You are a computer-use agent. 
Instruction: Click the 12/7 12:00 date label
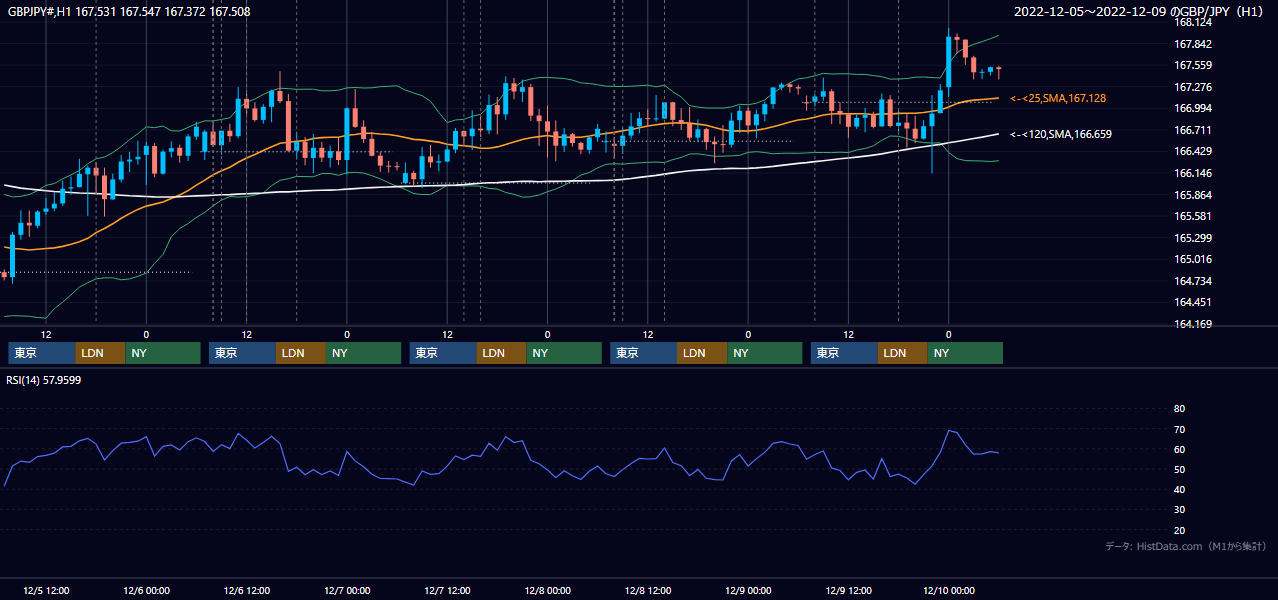click(x=447, y=590)
